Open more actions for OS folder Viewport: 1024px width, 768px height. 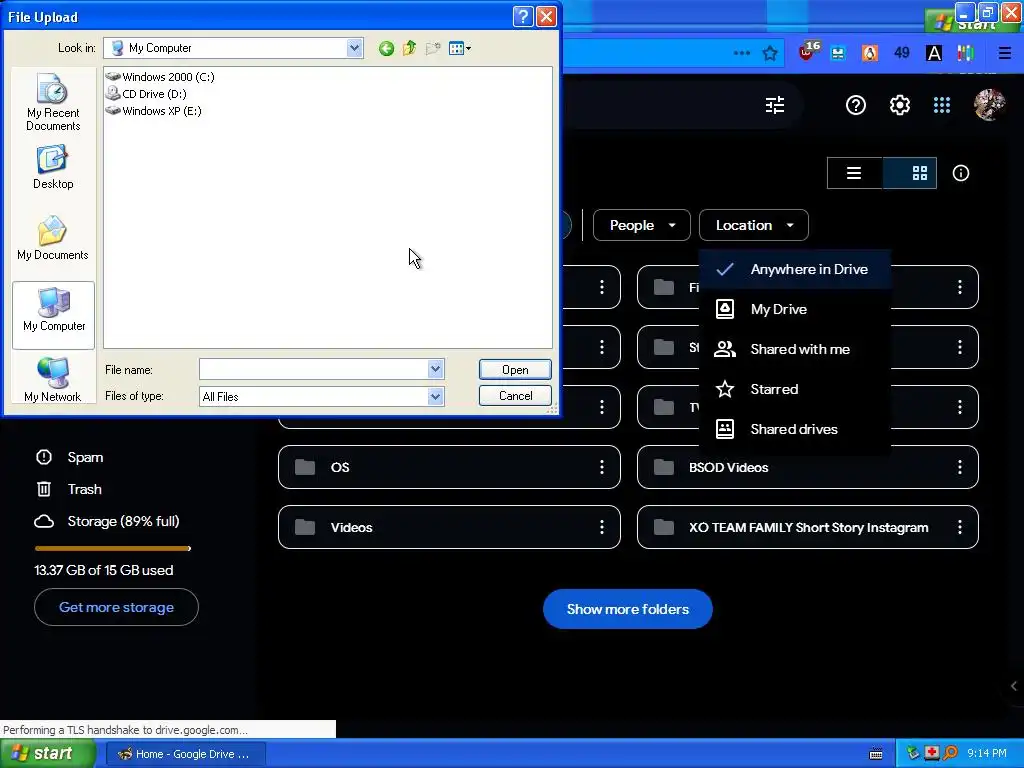pyautogui.click(x=601, y=467)
